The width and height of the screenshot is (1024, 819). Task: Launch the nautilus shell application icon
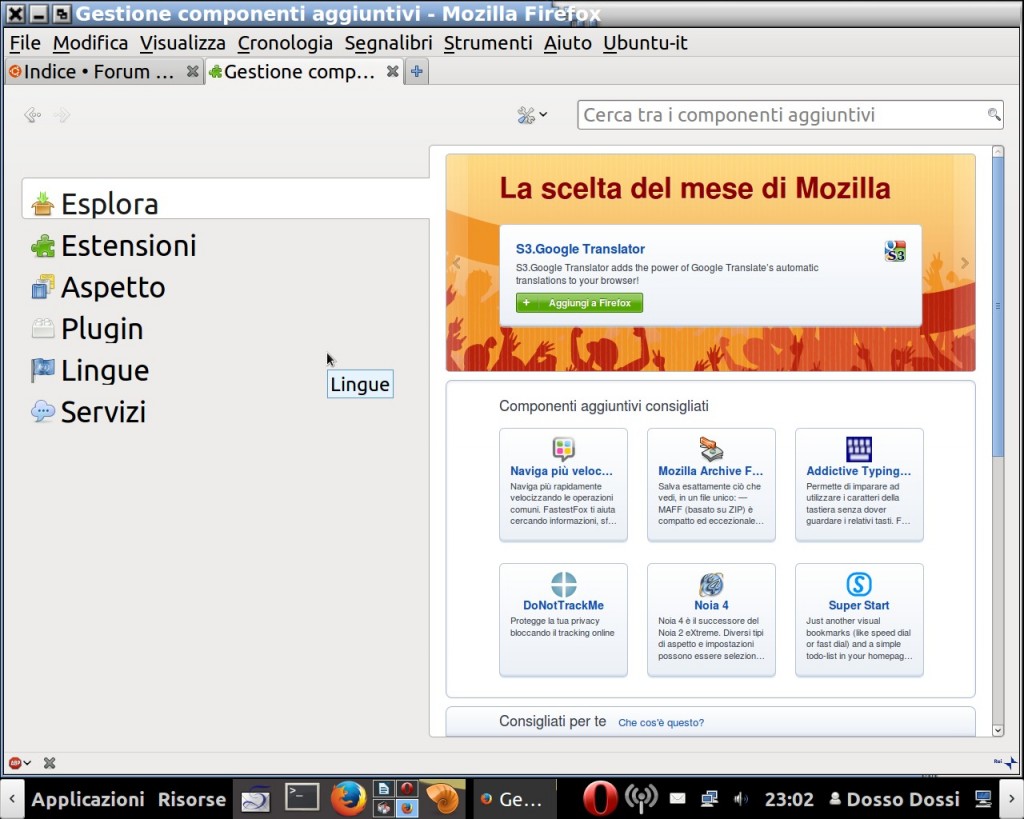(x=442, y=797)
